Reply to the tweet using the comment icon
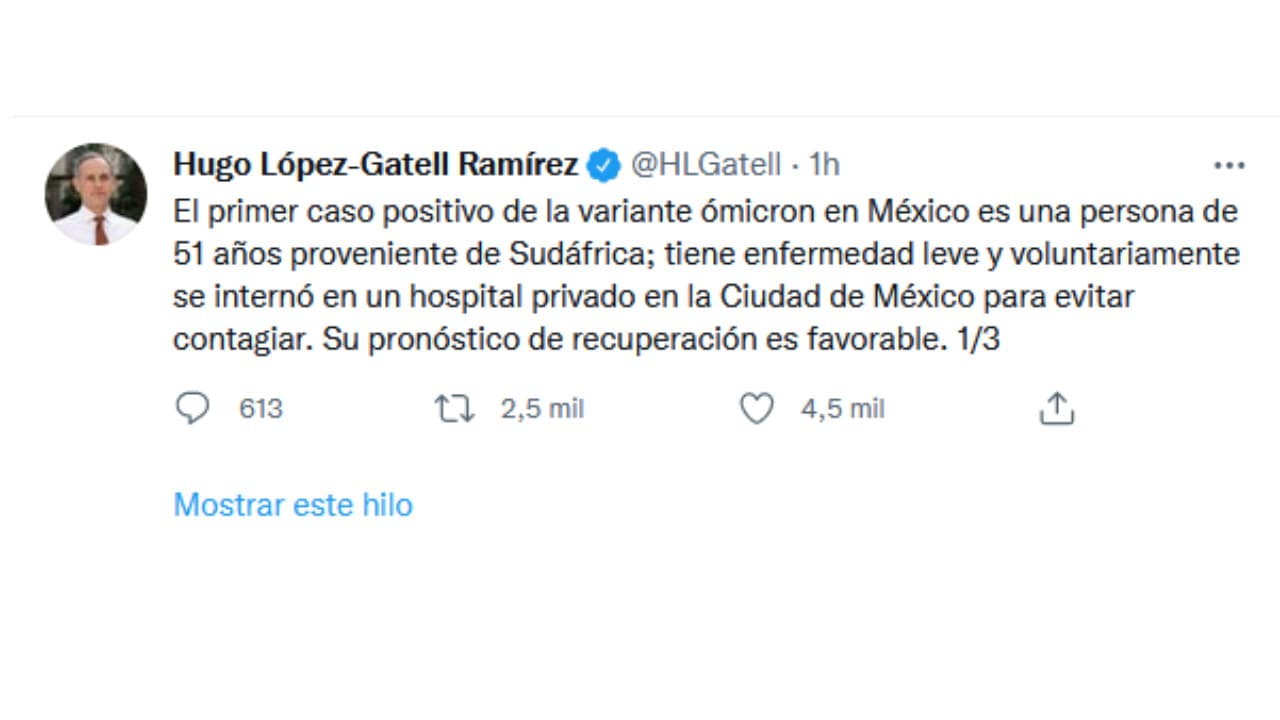The width and height of the screenshot is (1280, 720). (194, 408)
